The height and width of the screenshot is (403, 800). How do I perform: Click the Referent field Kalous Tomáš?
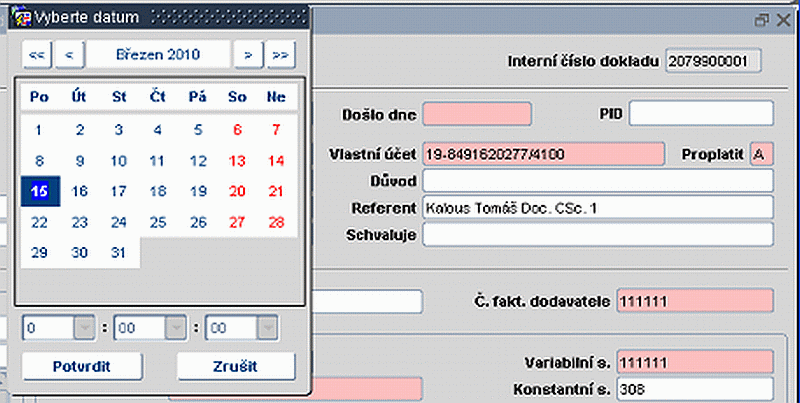598,208
